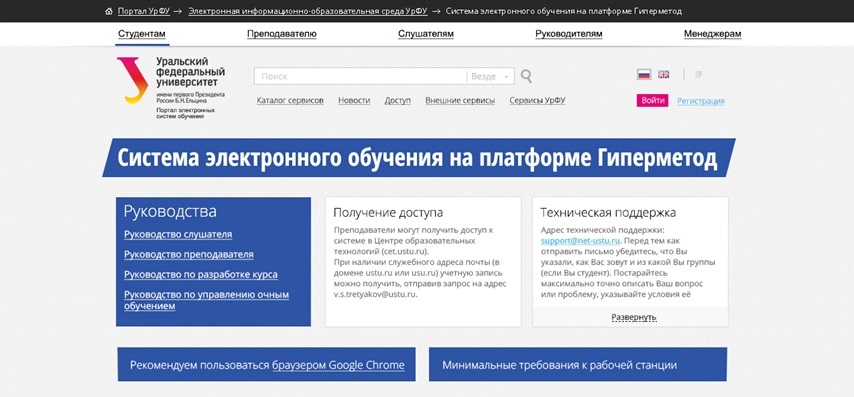Follow the Регистрация link

[x=701, y=101]
